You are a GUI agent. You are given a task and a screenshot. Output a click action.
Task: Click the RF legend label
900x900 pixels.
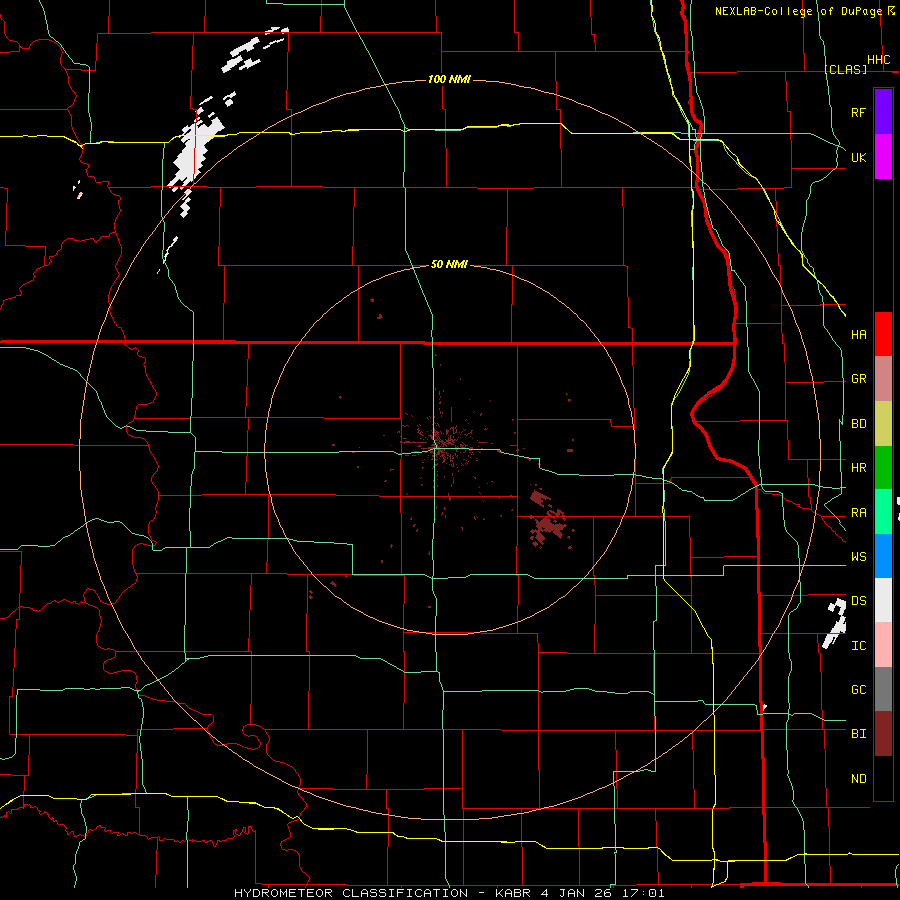click(858, 112)
